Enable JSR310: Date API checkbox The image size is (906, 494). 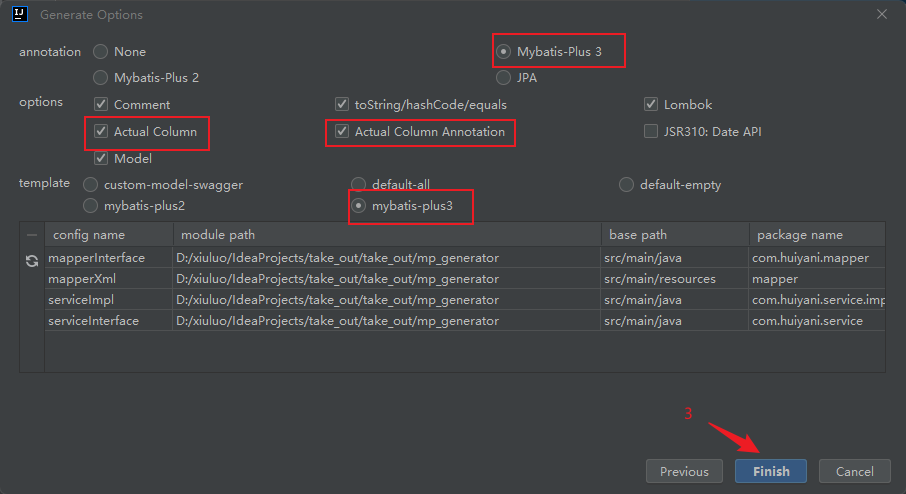coord(651,131)
